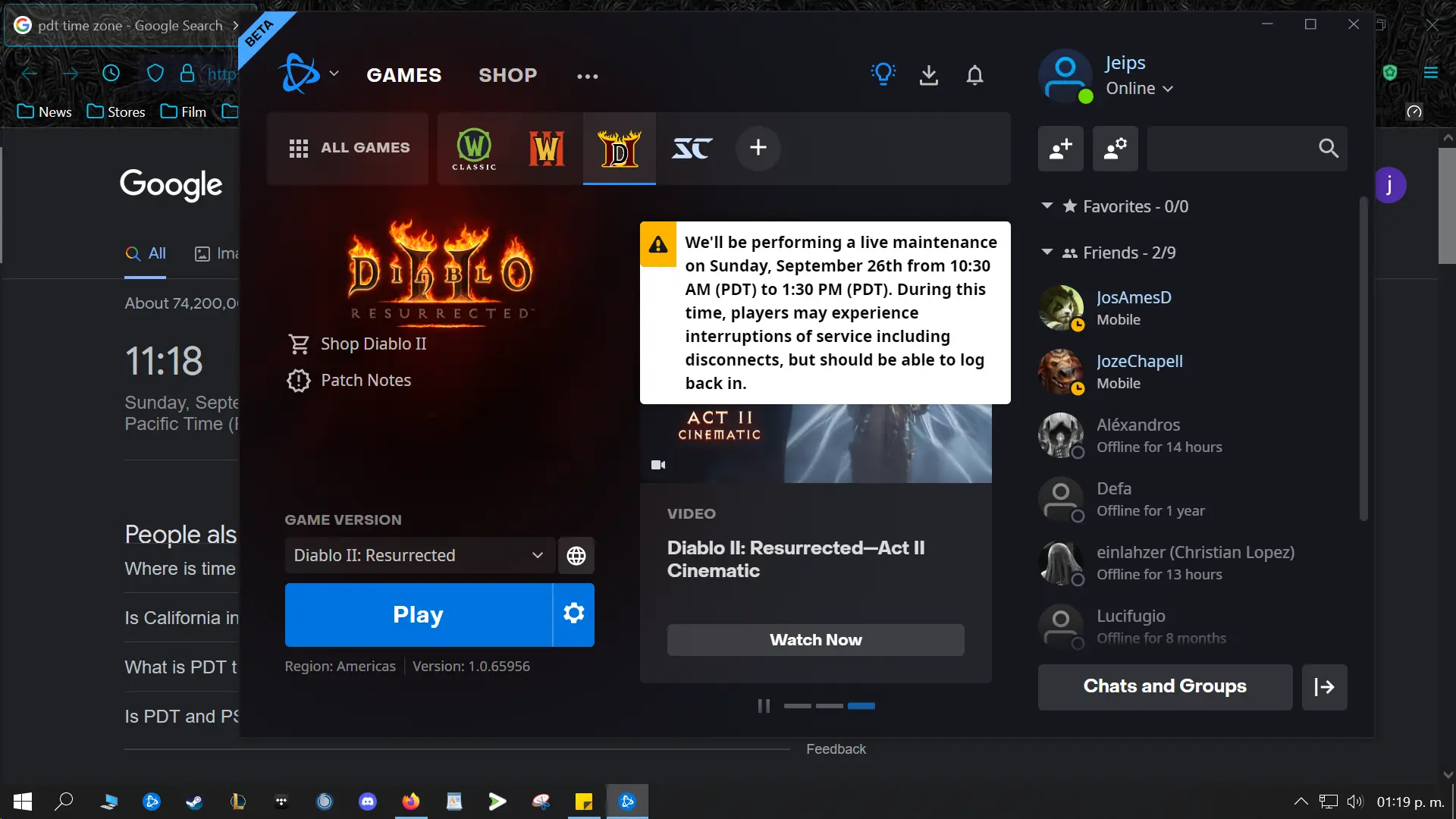Viewport: 1456px width, 819px height.
Task: Select friend JozeChapell
Action: point(1194,372)
